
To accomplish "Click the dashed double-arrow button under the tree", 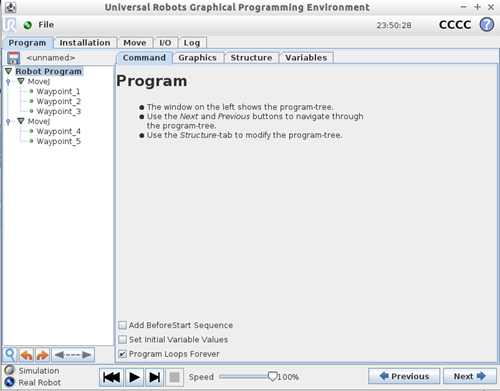I will [x=73, y=355].
